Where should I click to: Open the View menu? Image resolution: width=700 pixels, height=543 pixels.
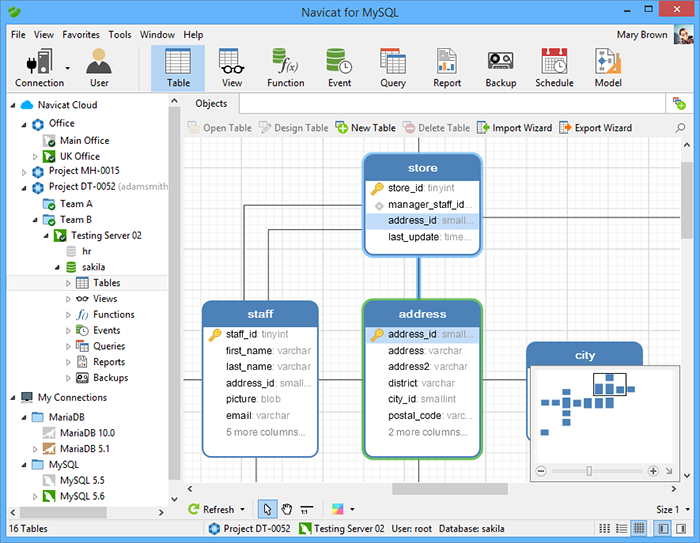tap(44, 35)
